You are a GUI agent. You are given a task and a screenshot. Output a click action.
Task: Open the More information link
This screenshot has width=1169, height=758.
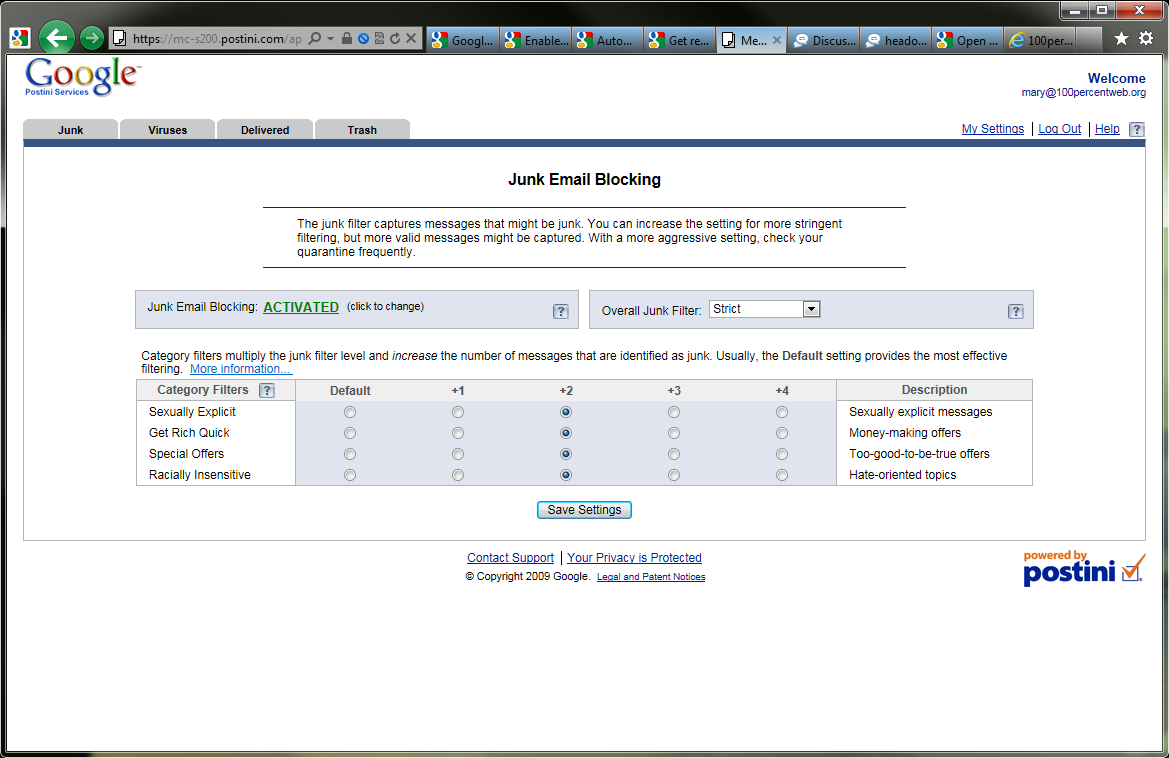click(x=241, y=369)
